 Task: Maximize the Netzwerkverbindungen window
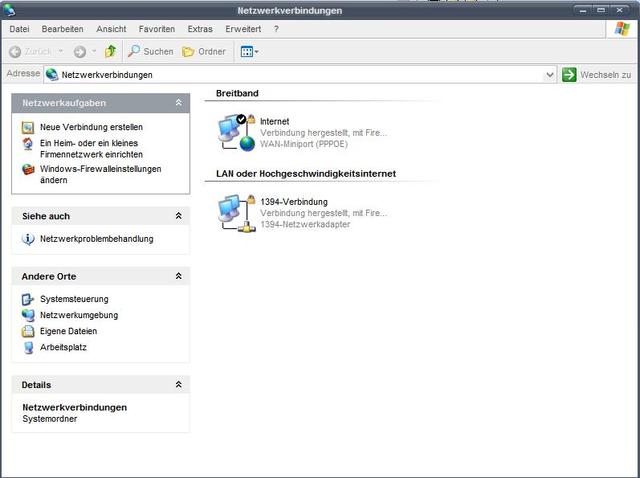coord(601,10)
